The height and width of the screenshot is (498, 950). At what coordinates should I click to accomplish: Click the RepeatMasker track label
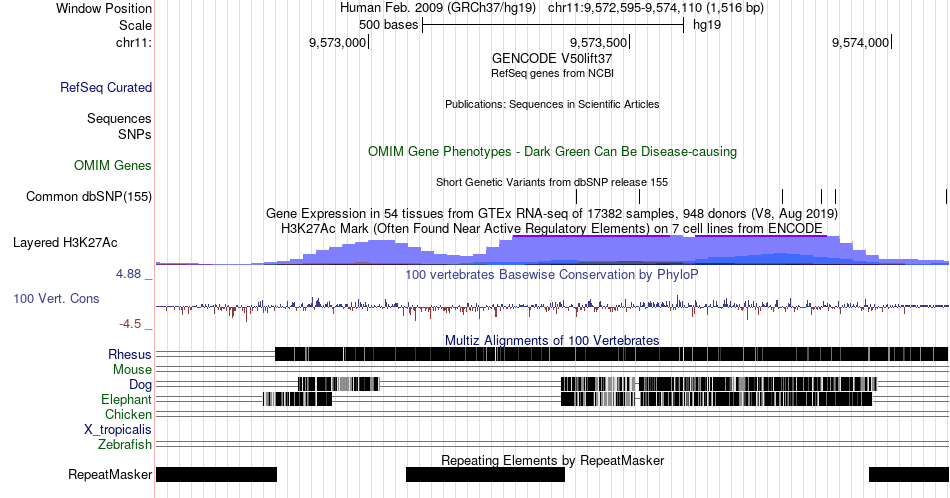coord(110,474)
